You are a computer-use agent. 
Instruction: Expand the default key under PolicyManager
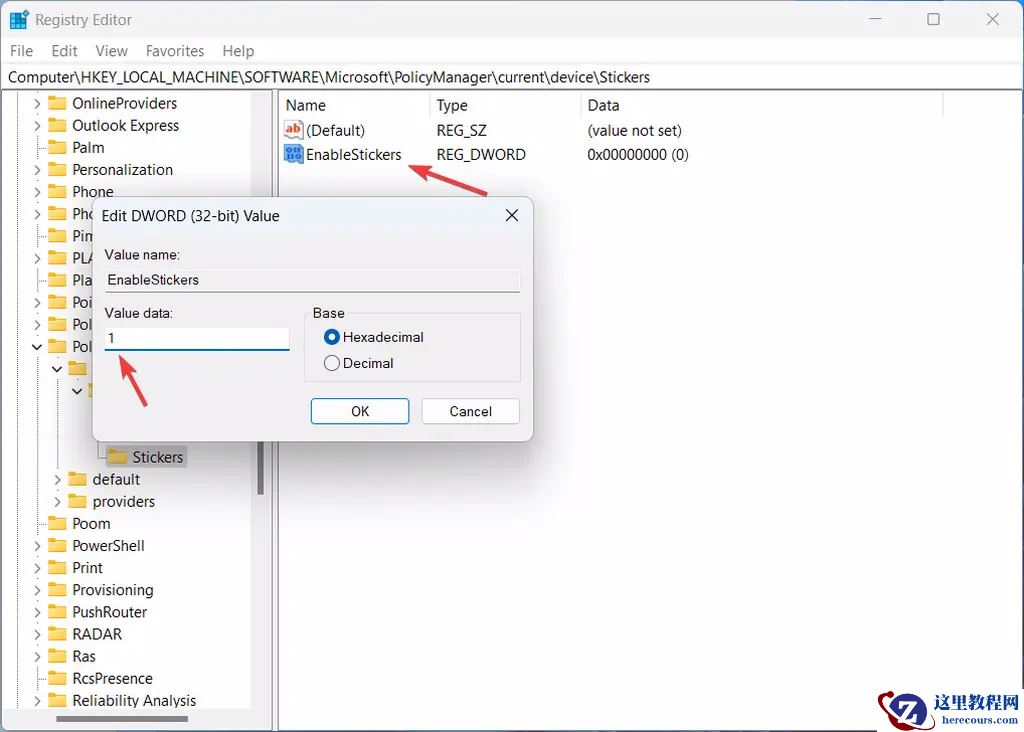click(x=57, y=480)
